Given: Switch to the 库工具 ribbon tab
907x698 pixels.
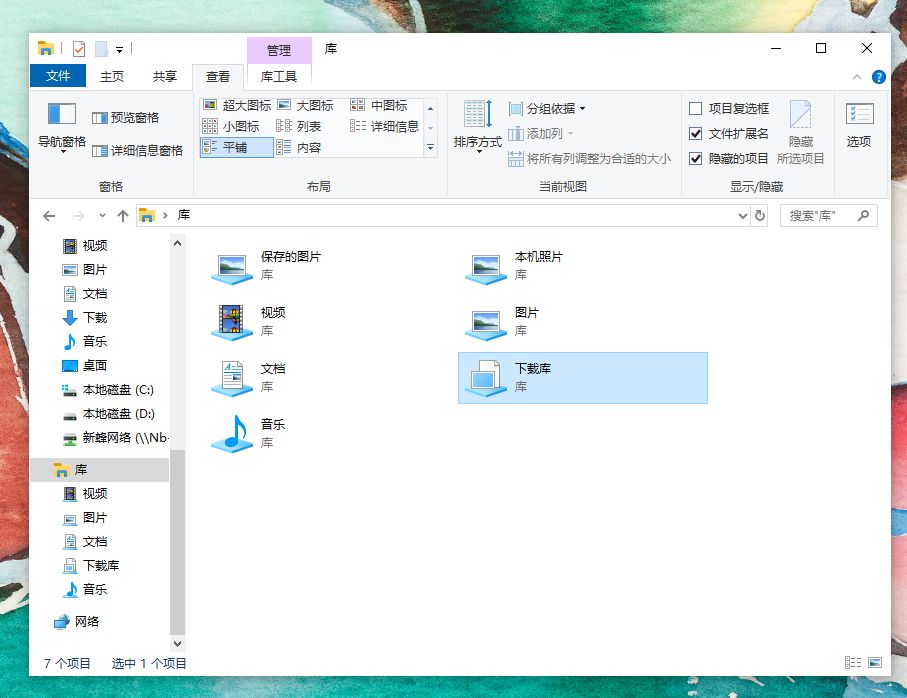Looking at the screenshot, I should click(x=279, y=76).
